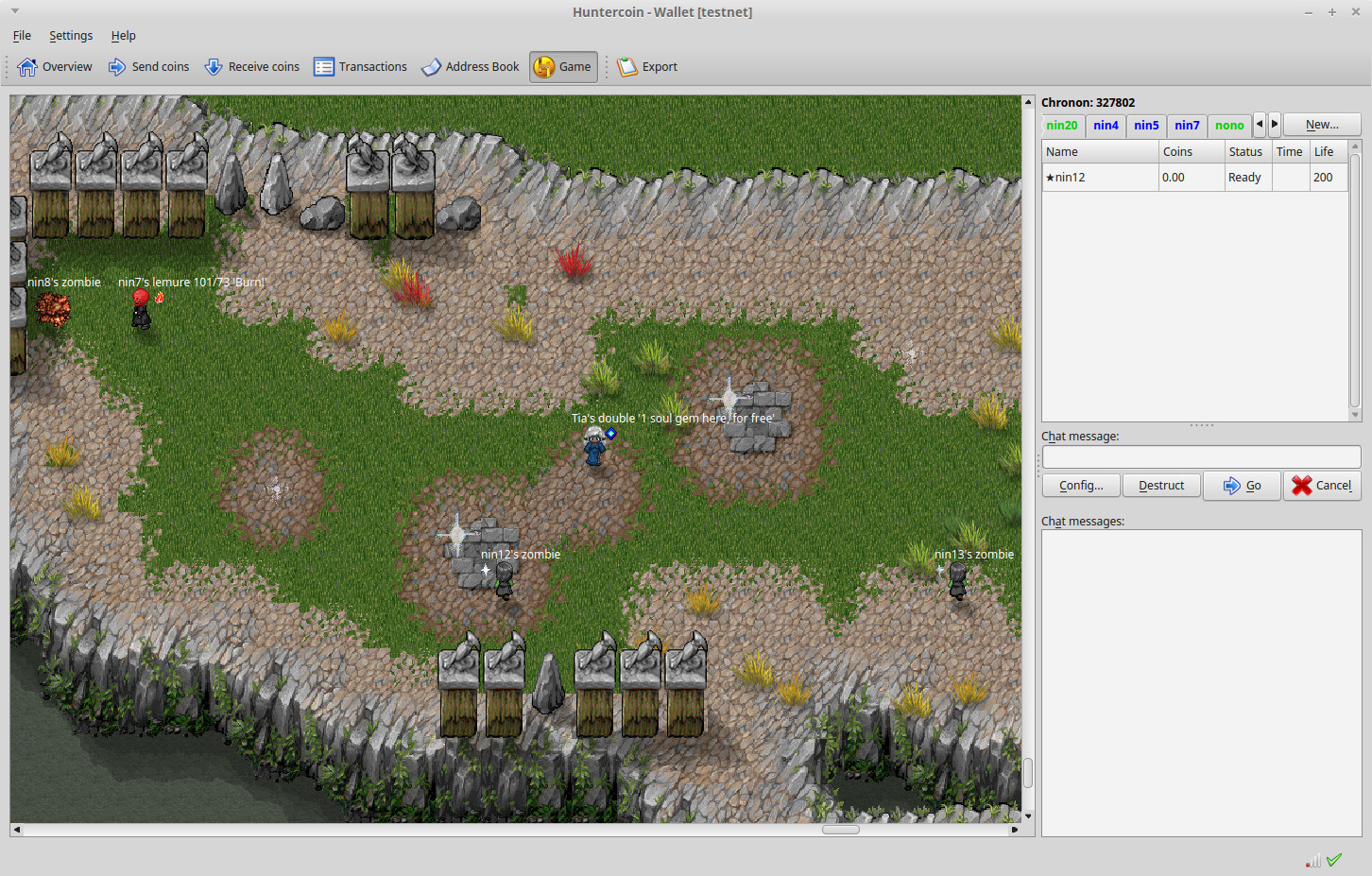
Task: Focus the Chat message input field
Action: click(x=1201, y=457)
